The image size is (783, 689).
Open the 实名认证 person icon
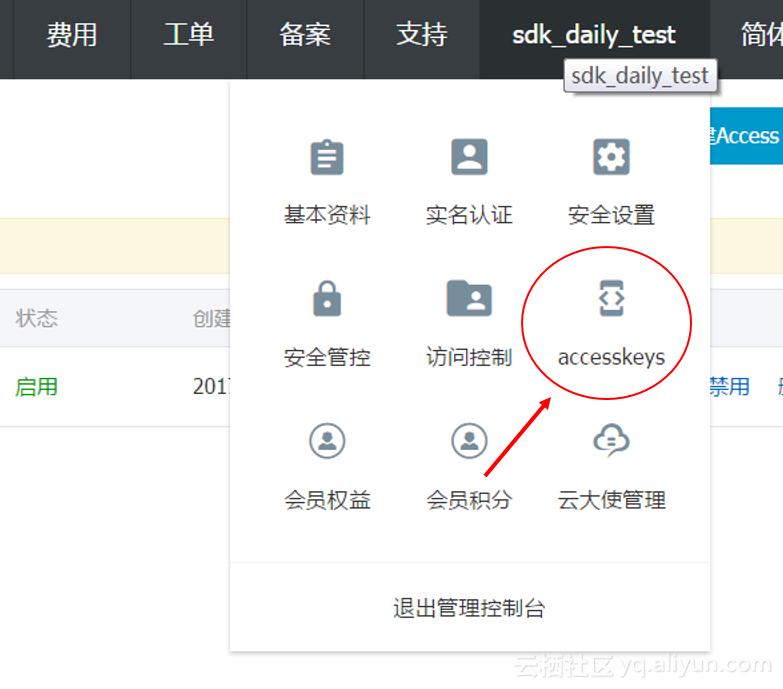point(469,157)
